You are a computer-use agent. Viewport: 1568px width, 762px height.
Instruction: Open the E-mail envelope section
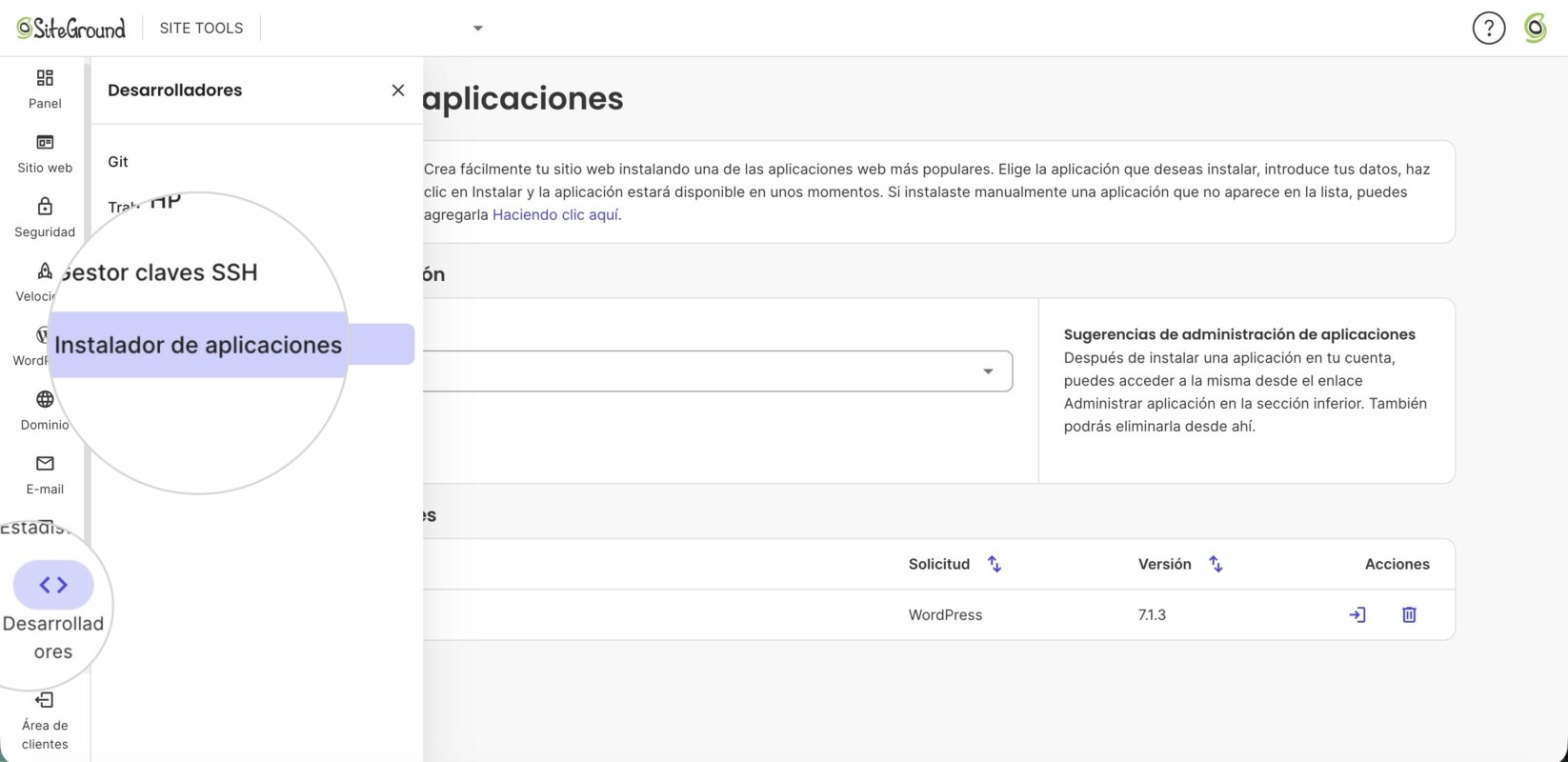click(x=45, y=474)
